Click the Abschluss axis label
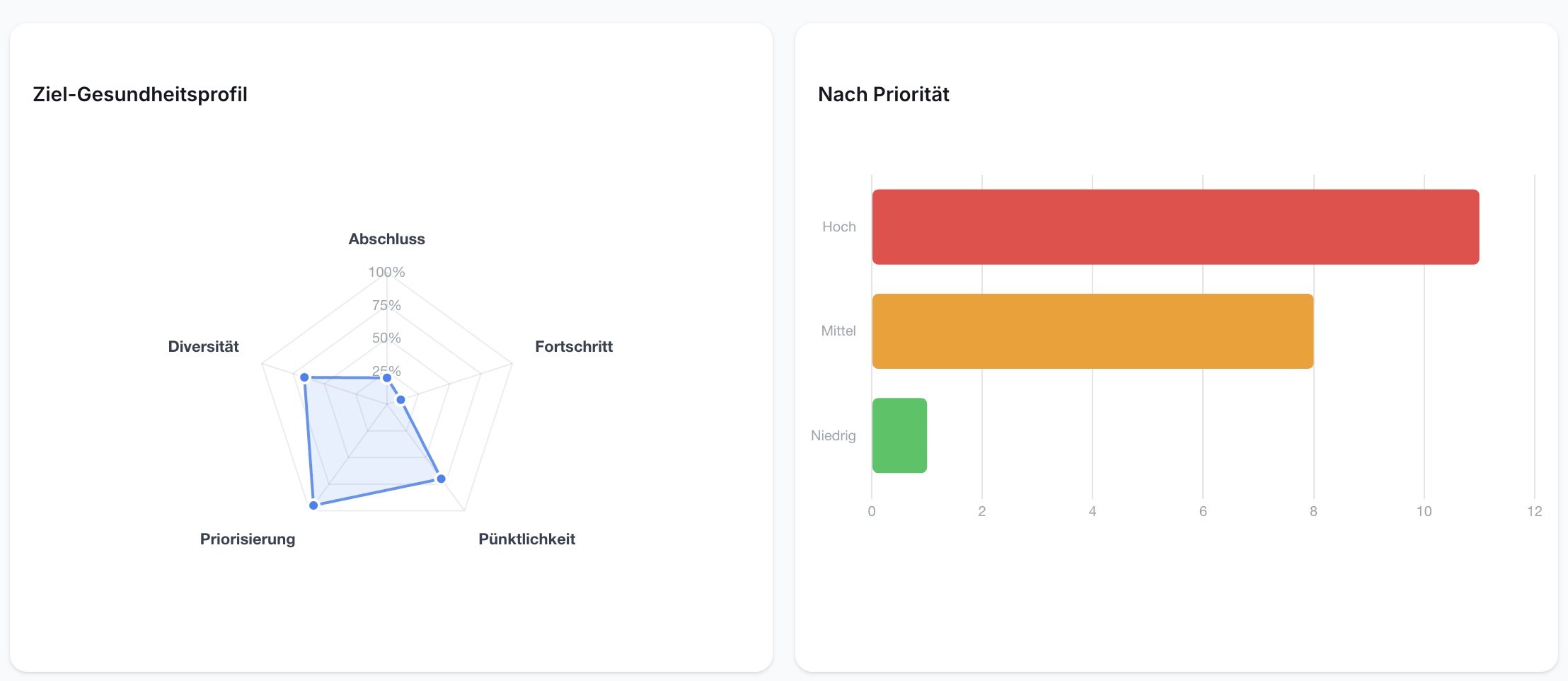Screen dimensions: 1568x681 [x=386, y=239]
